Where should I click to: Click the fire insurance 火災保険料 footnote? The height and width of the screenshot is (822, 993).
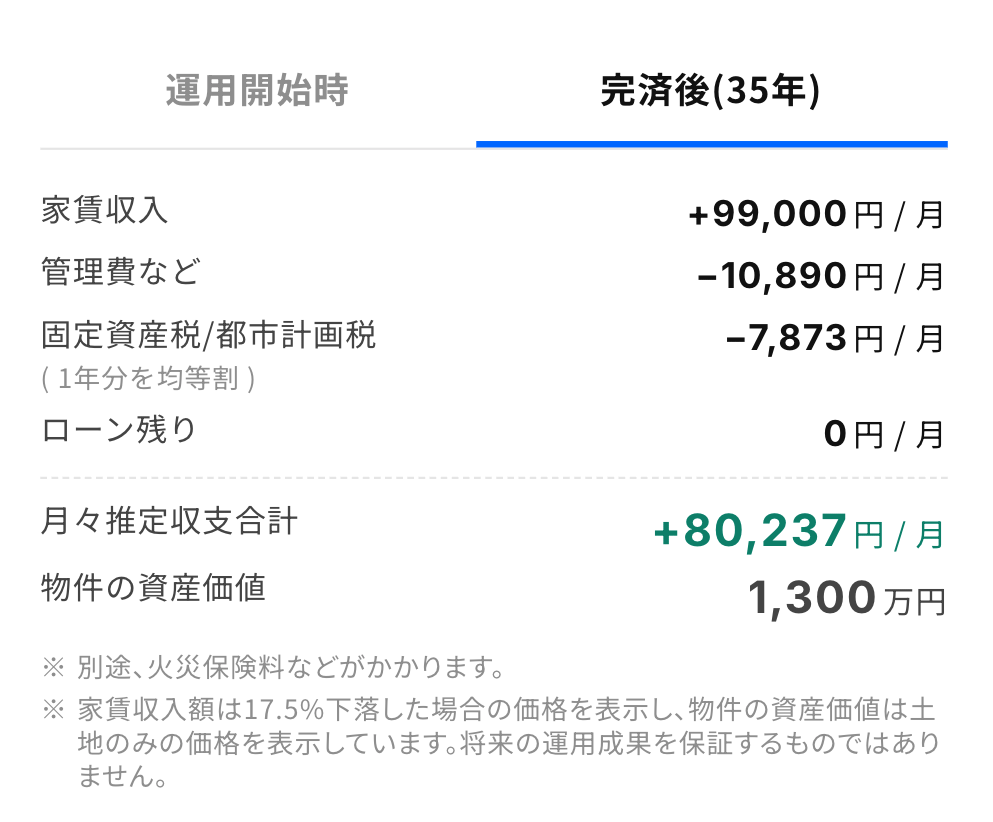[288, 666]
